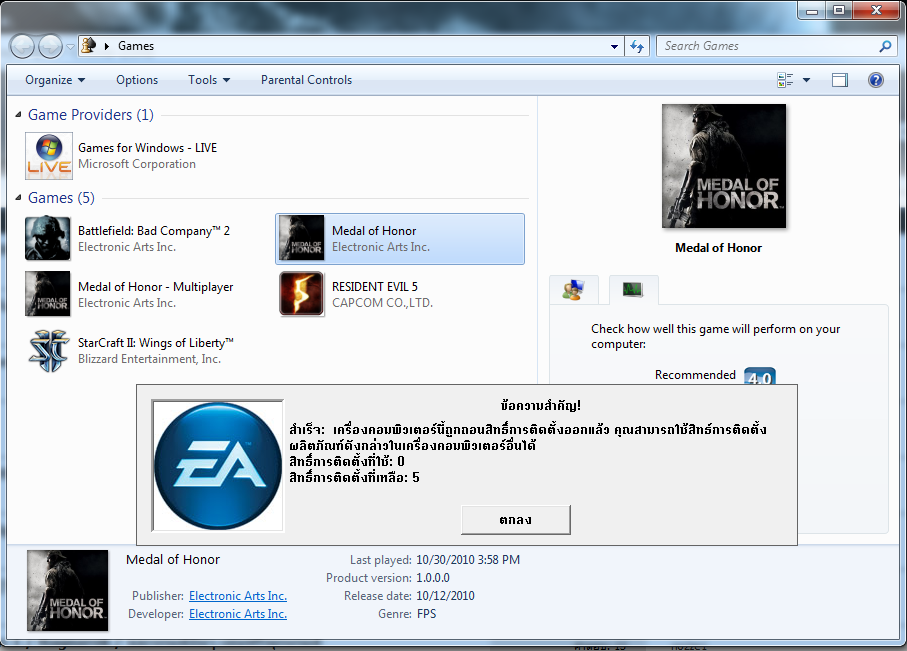
Task: Switch to the performance rating tab
Action: click(633, 290)
